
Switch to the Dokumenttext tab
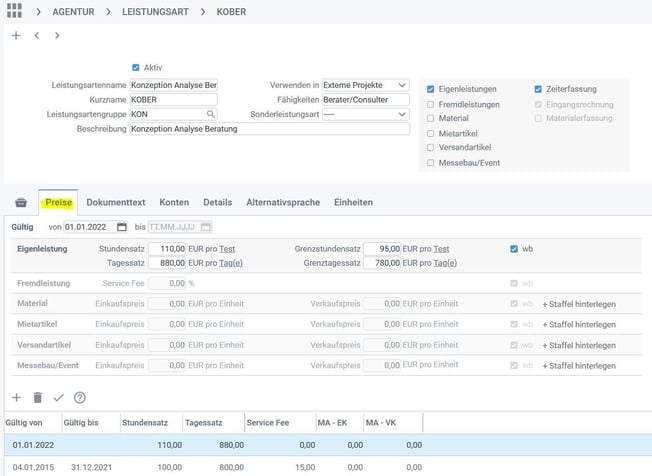pyautogui.click(x=116, y=202)
